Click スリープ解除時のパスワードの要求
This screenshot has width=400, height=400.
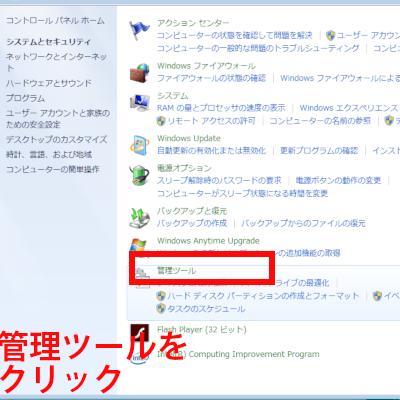coord(219,181)
